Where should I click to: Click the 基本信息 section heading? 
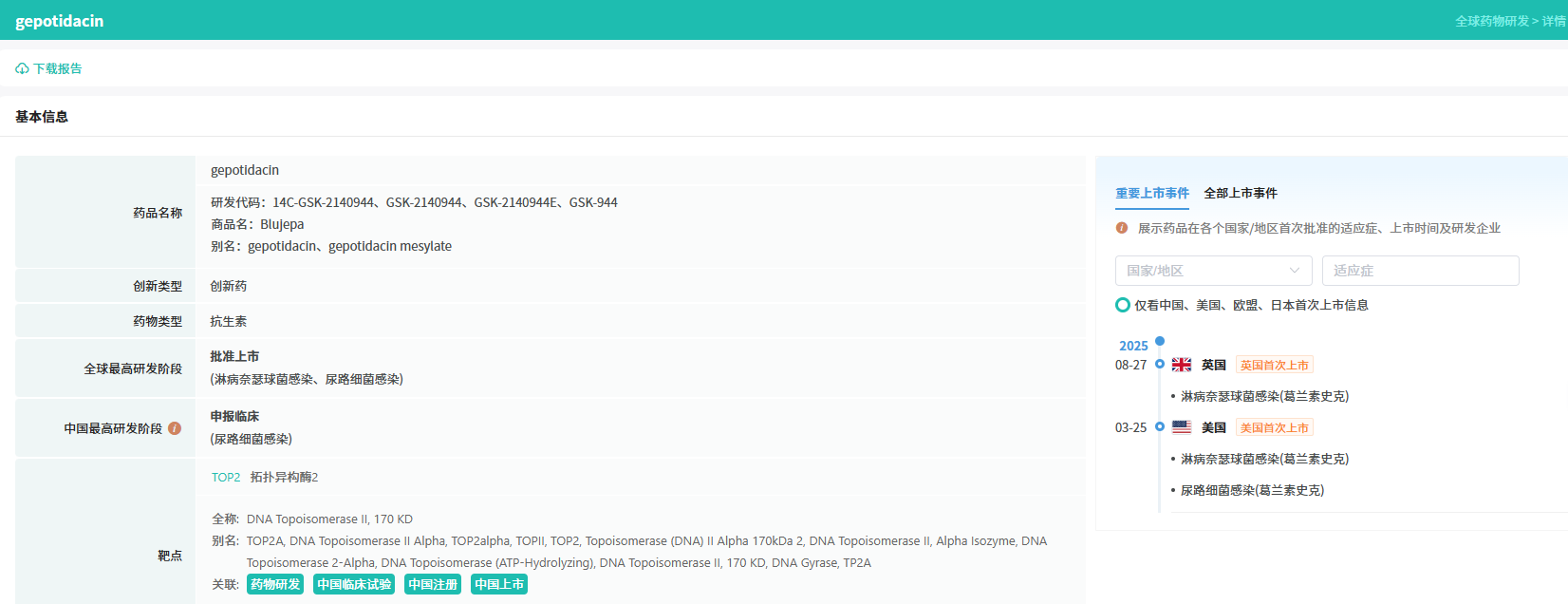pyautogui.click(x=42, y=117)
